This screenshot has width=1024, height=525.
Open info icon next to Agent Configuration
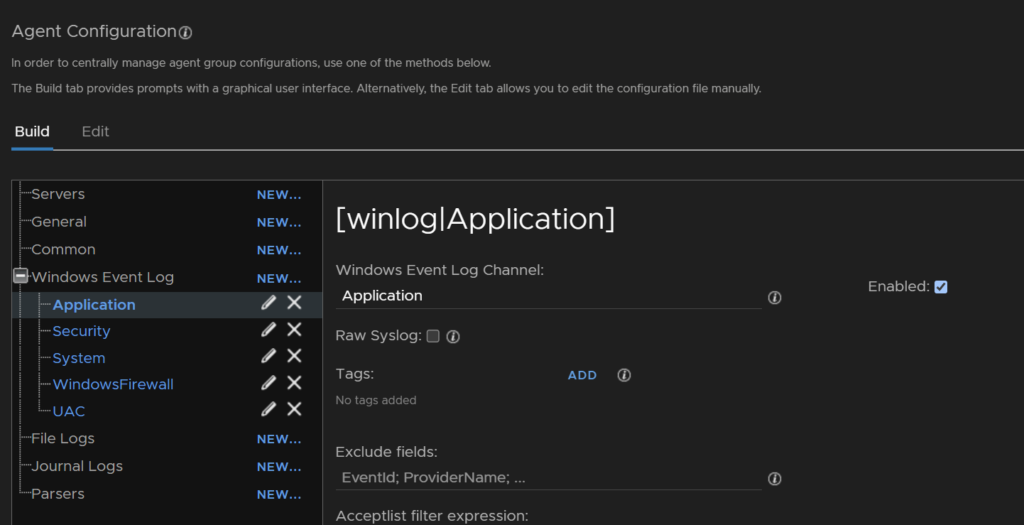tap(185, 33)
